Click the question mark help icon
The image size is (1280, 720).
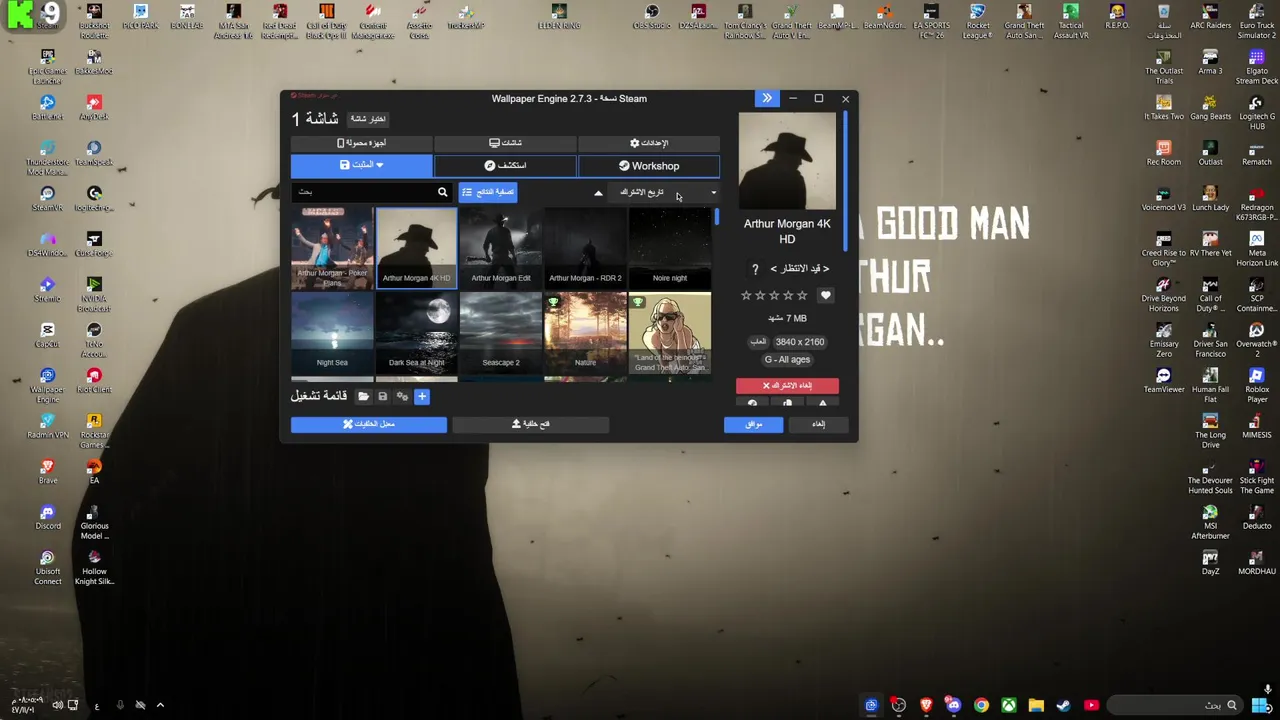coord(755,269)
